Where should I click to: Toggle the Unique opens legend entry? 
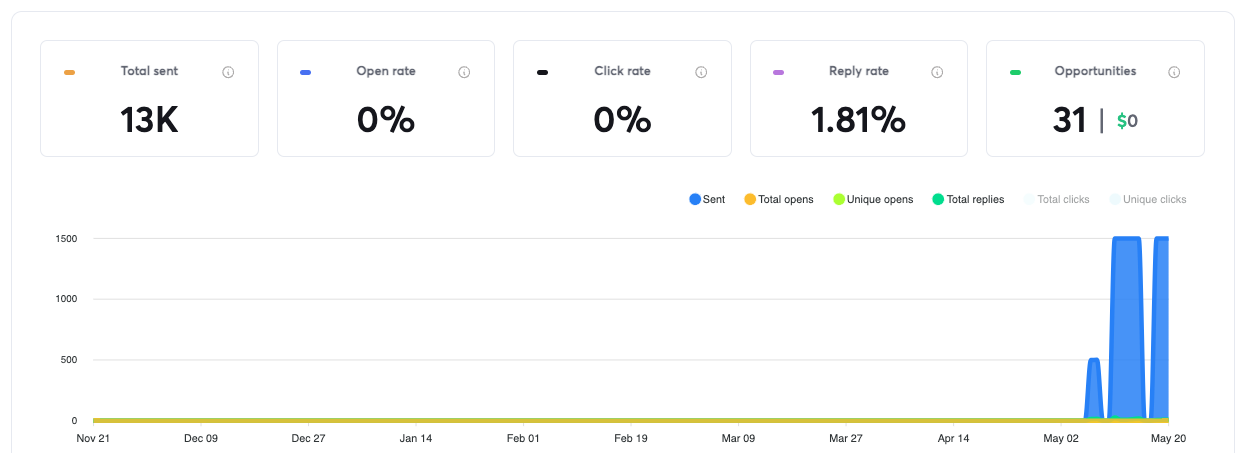872,200
